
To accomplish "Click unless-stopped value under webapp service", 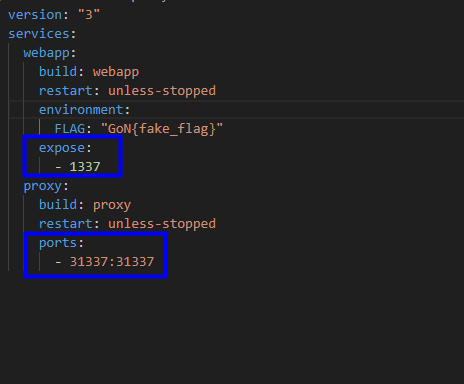I will [162, 91].
